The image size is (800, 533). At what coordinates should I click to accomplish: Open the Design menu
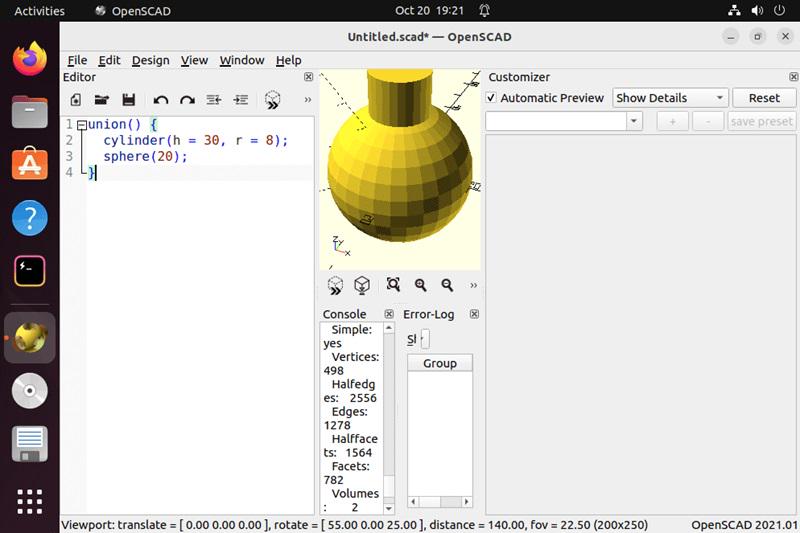pos(151,60)
